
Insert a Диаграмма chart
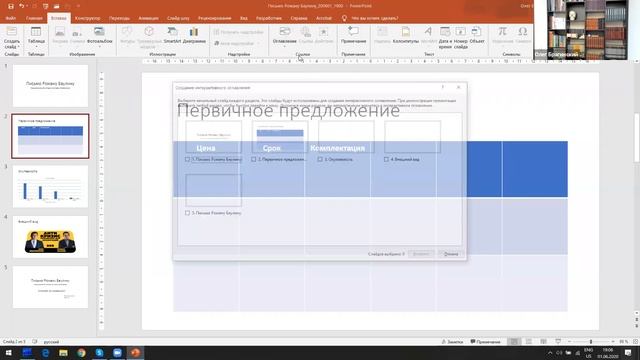pos(194,36)
